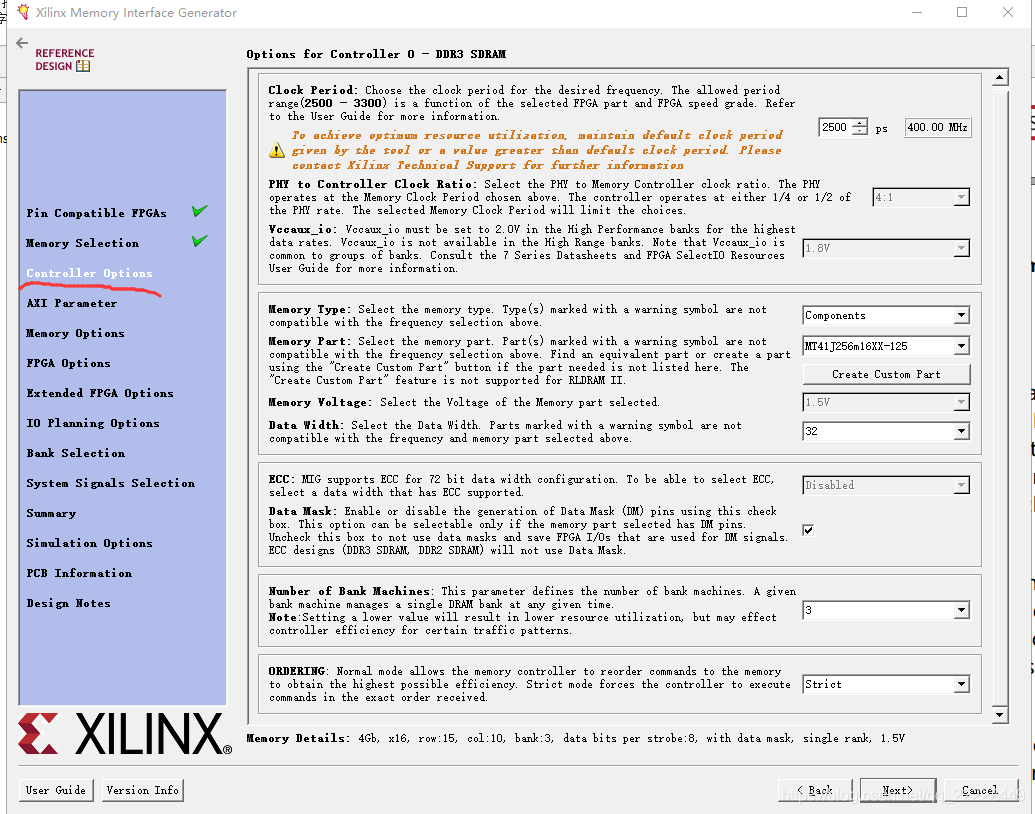Click the Version Info button

(142, 789)
